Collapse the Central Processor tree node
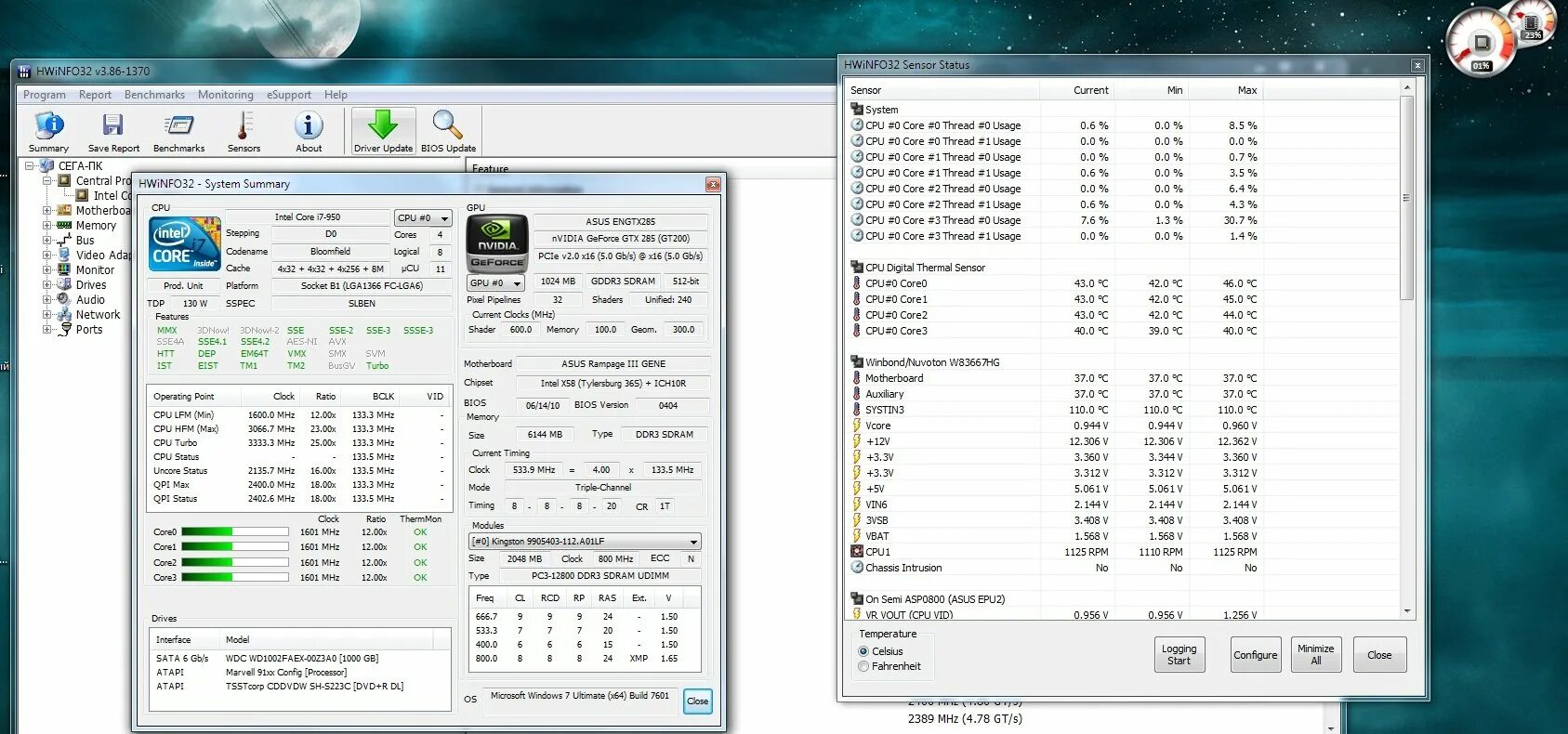 pos(46,181)
